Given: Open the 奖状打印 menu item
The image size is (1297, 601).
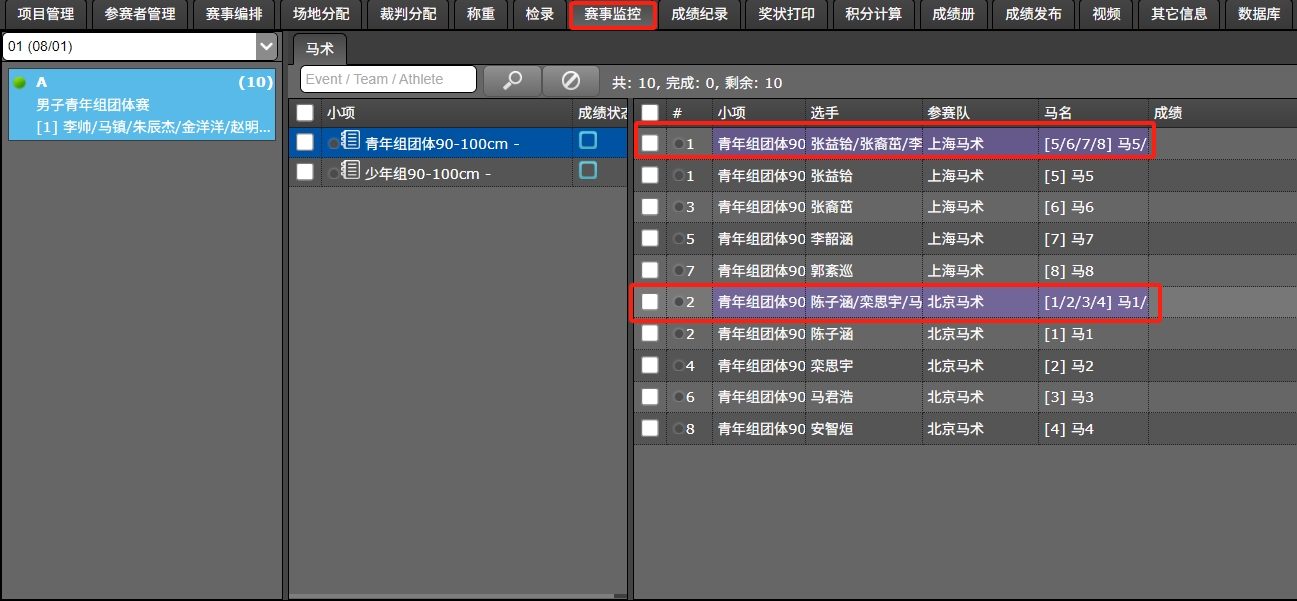Looking at the screenshot, I should [786, 15].
